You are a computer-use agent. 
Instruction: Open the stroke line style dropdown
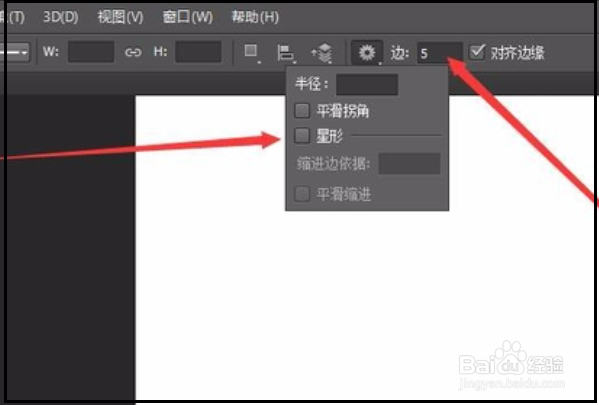click(x=15, y=52)
